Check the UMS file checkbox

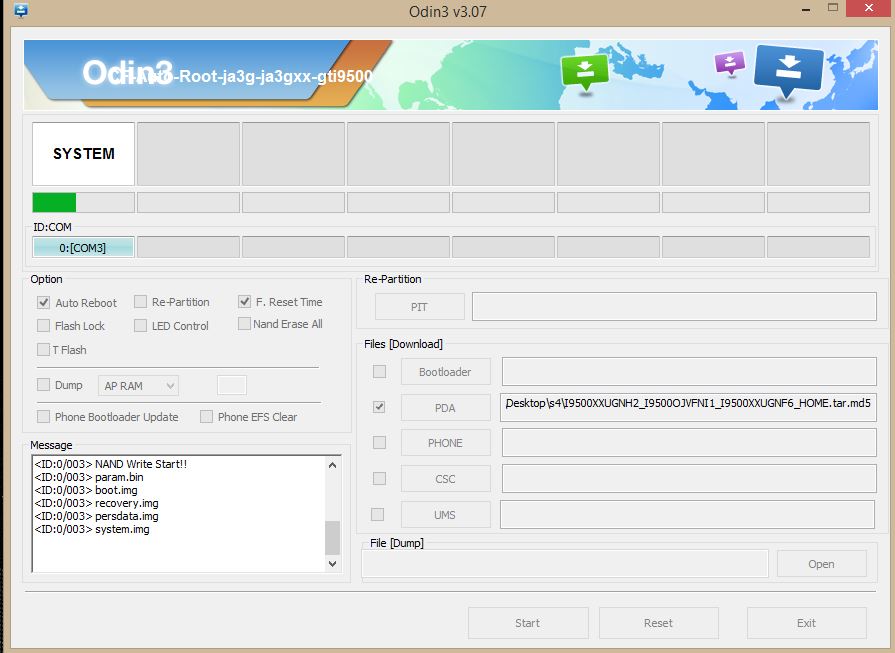point(377,514)
